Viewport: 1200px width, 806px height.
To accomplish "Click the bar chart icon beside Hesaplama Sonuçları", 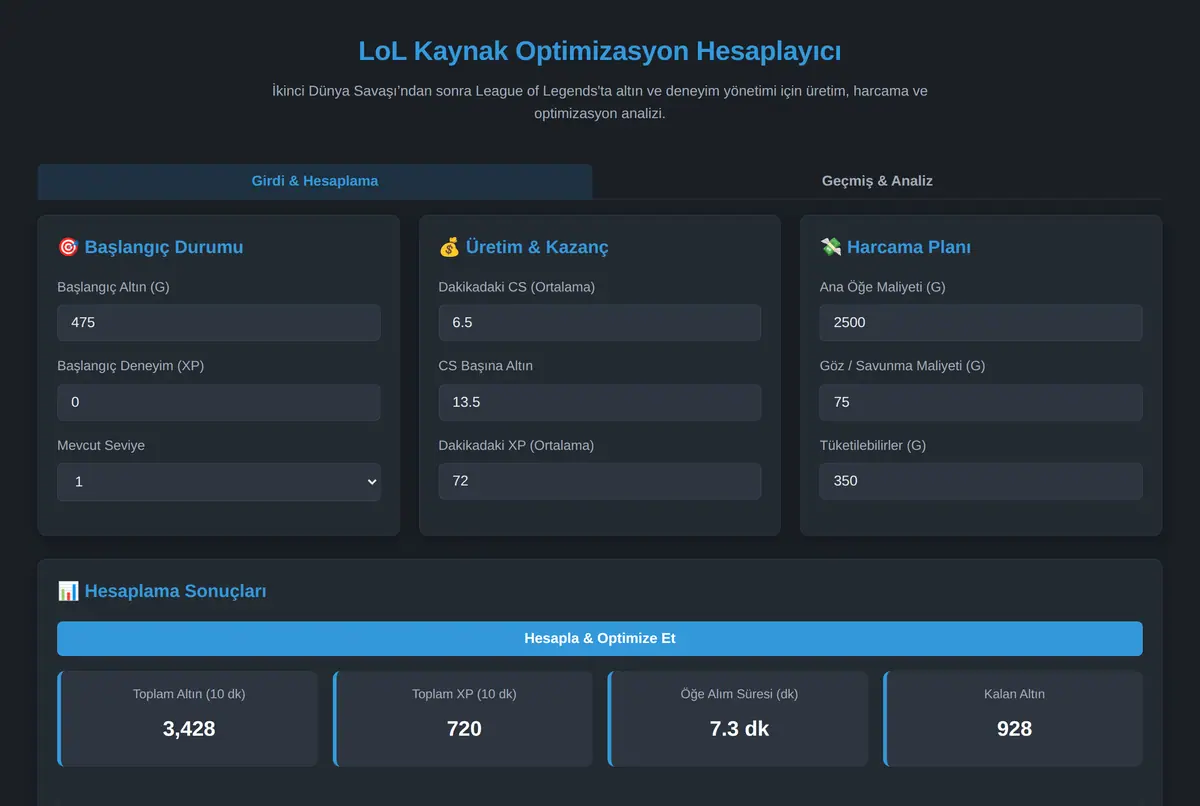I will pos(68,591).
